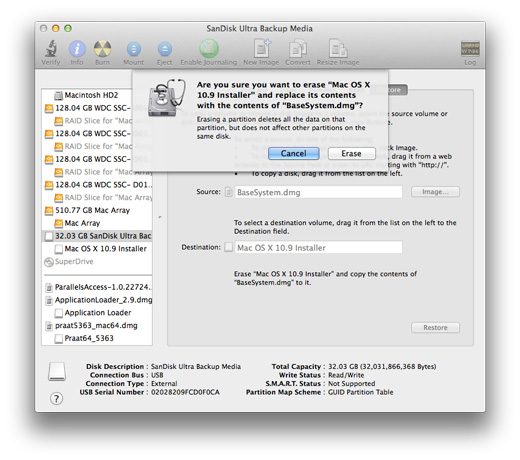Click the Source field containing BaseSystem.dmg
This screenshot has height=460, width=520.
click(318, 192)
